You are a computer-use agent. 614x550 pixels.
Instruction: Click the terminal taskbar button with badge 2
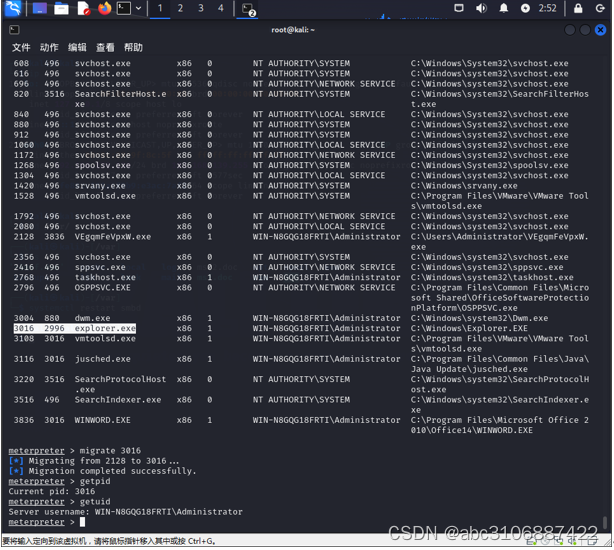pyautogui.click(x=247, y=9)
